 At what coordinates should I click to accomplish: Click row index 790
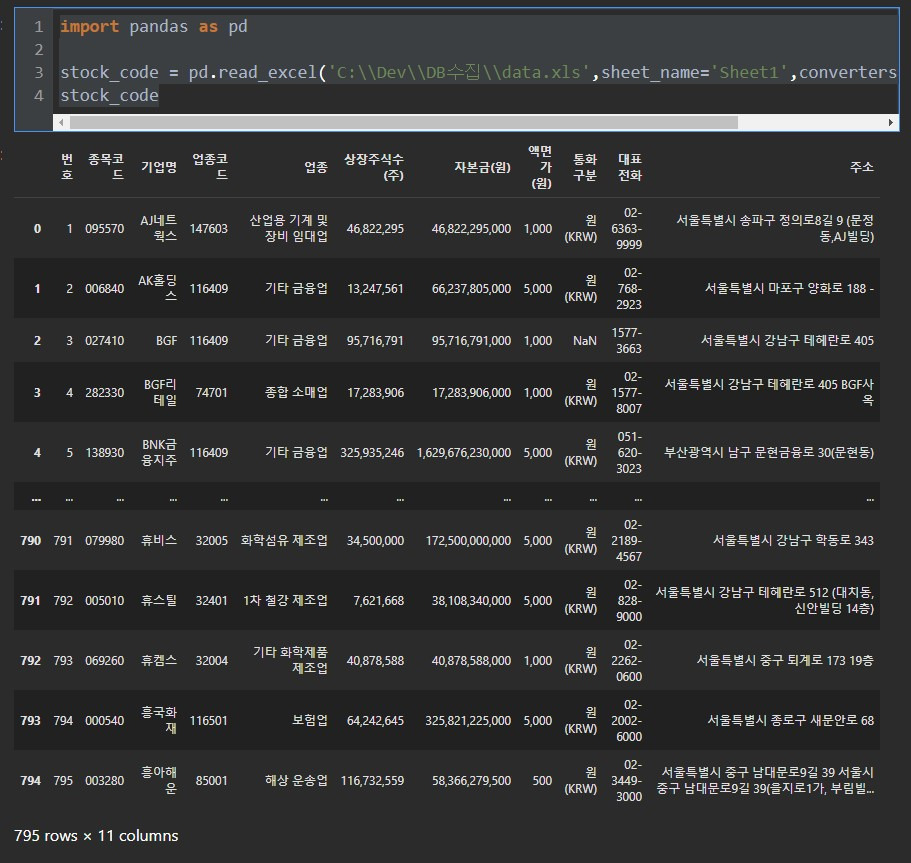[x=31, y=540]
